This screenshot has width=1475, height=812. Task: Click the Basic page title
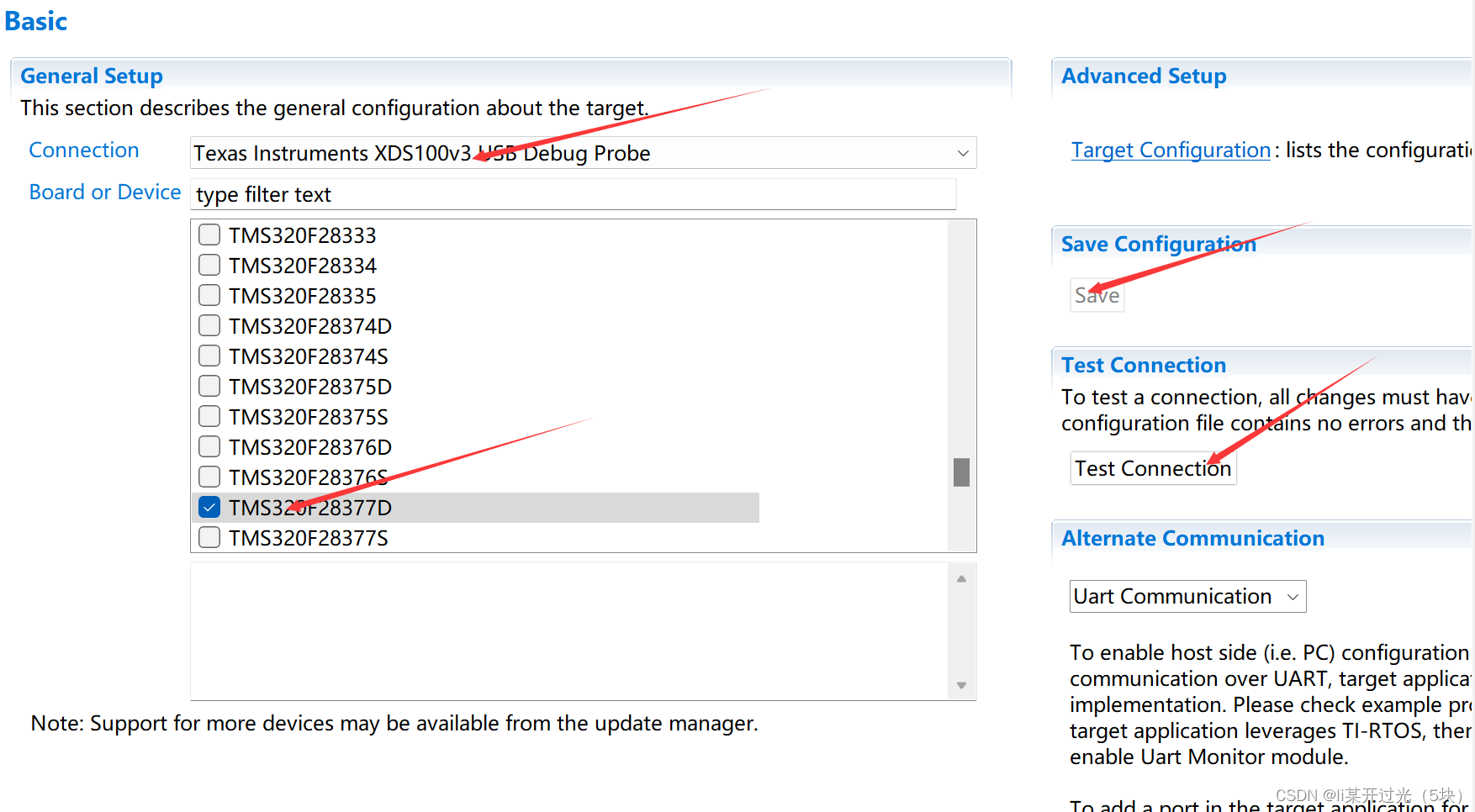(36, 21)
